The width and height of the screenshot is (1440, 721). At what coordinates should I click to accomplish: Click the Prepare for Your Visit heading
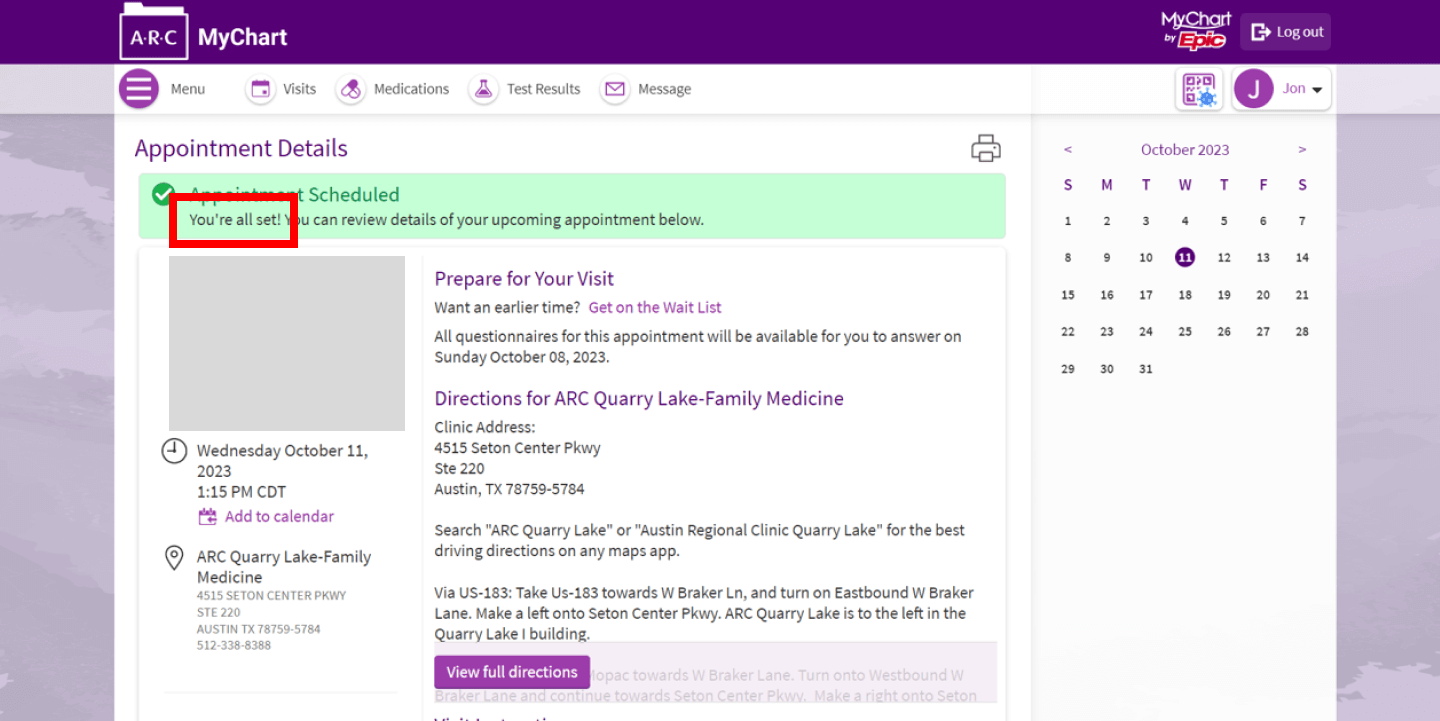(524, 279)
